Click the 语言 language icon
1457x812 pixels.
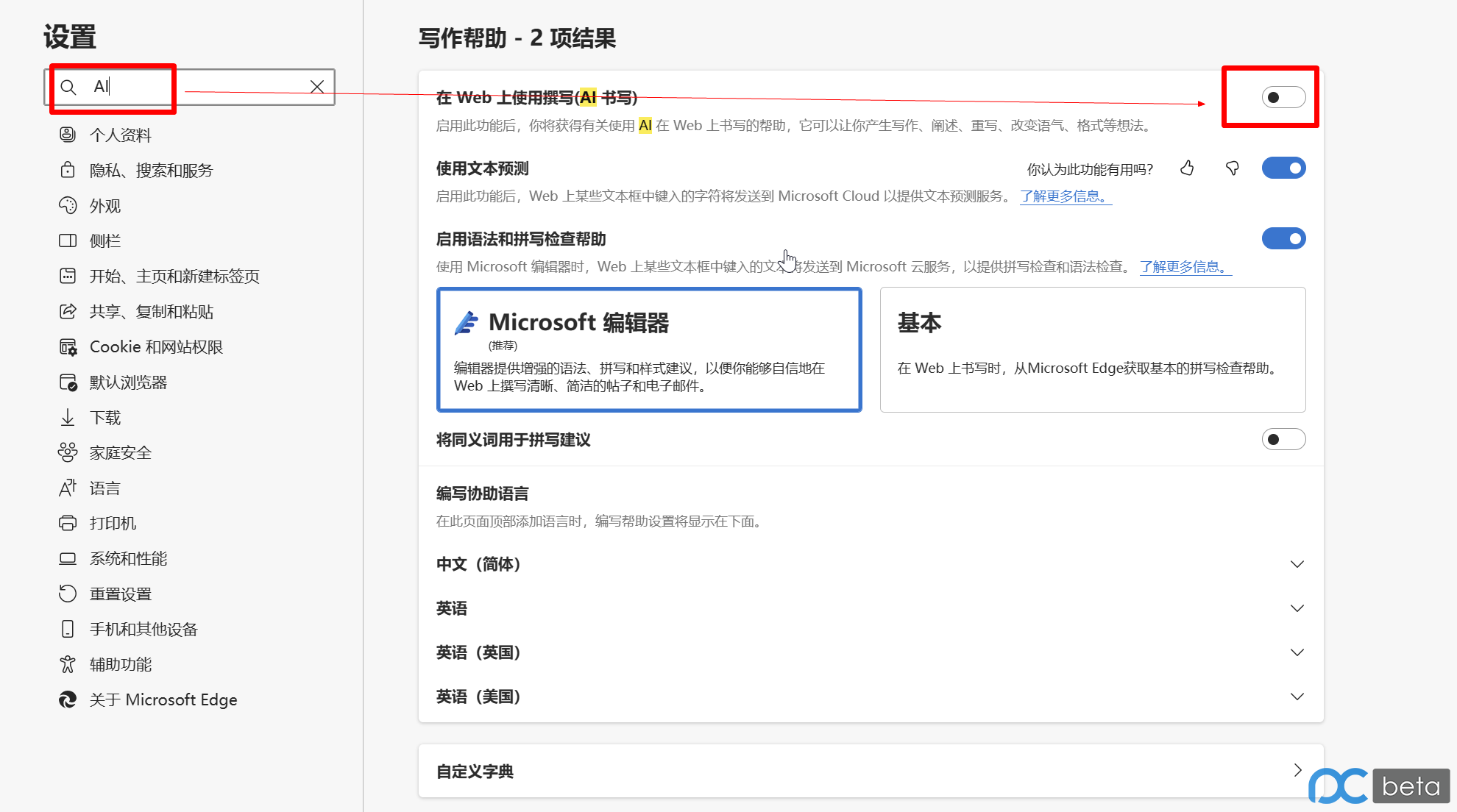coord(68,488)
